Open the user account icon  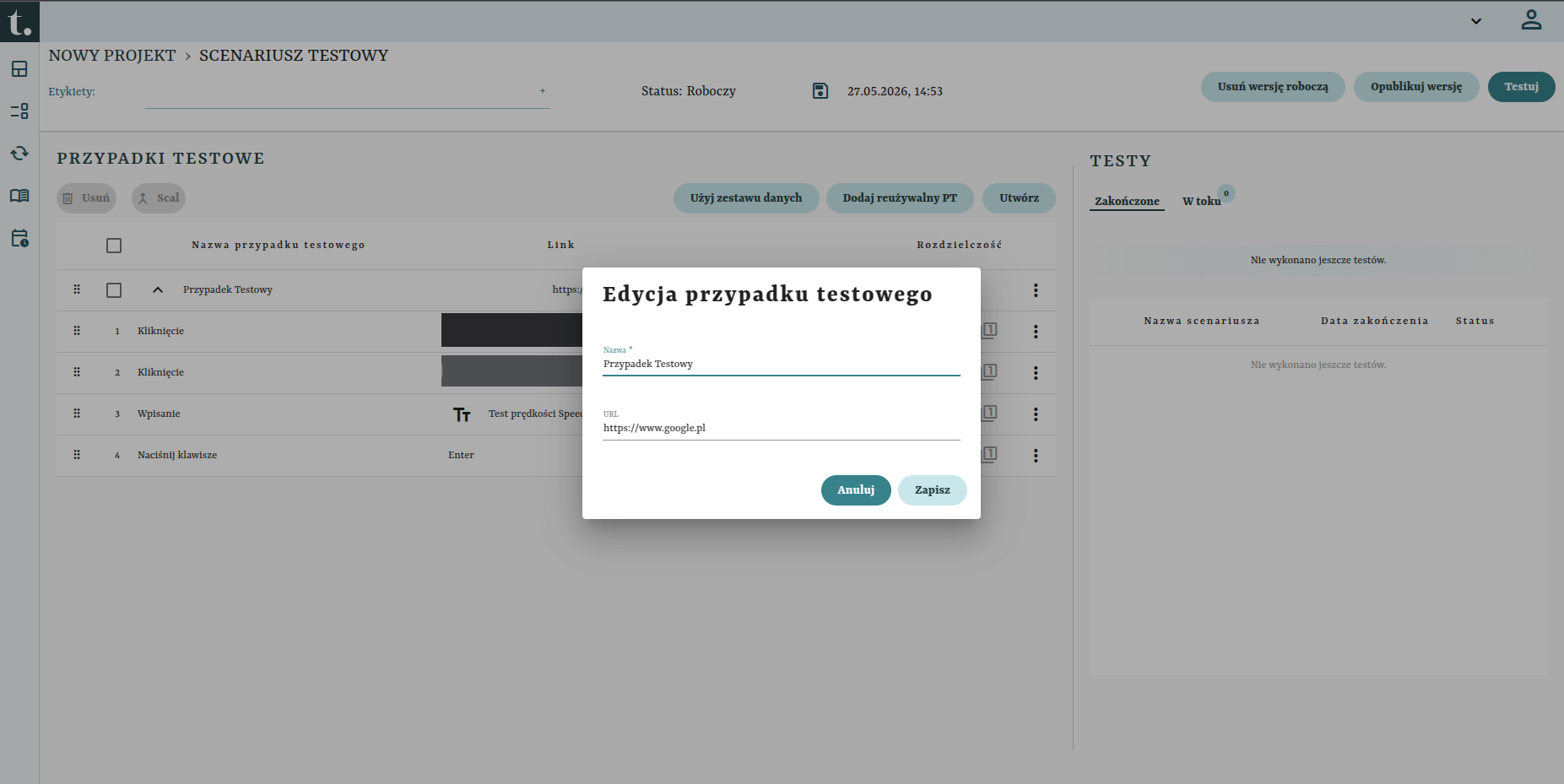(x=1531, y=20)
